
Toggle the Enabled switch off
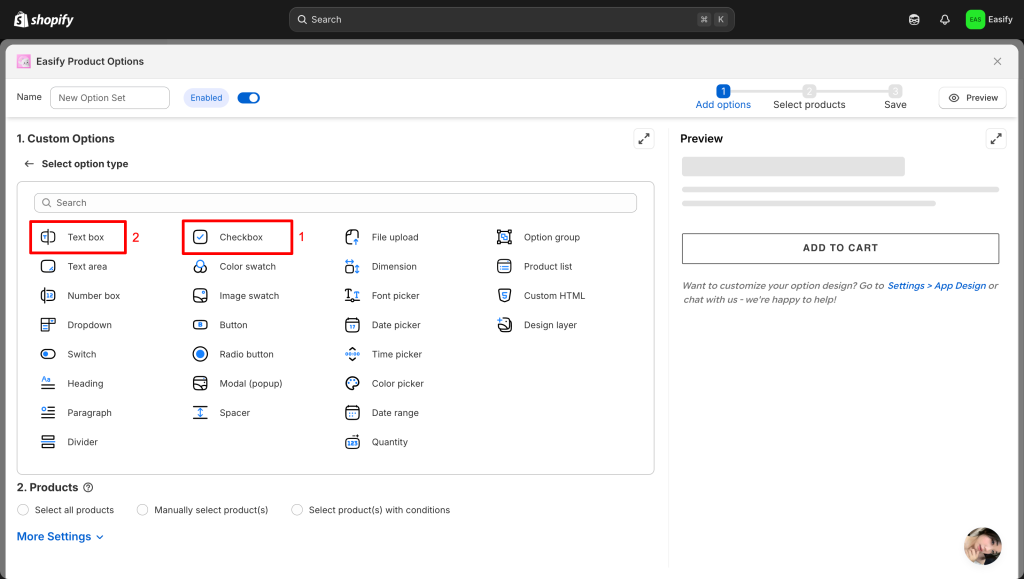click(248, 98)
